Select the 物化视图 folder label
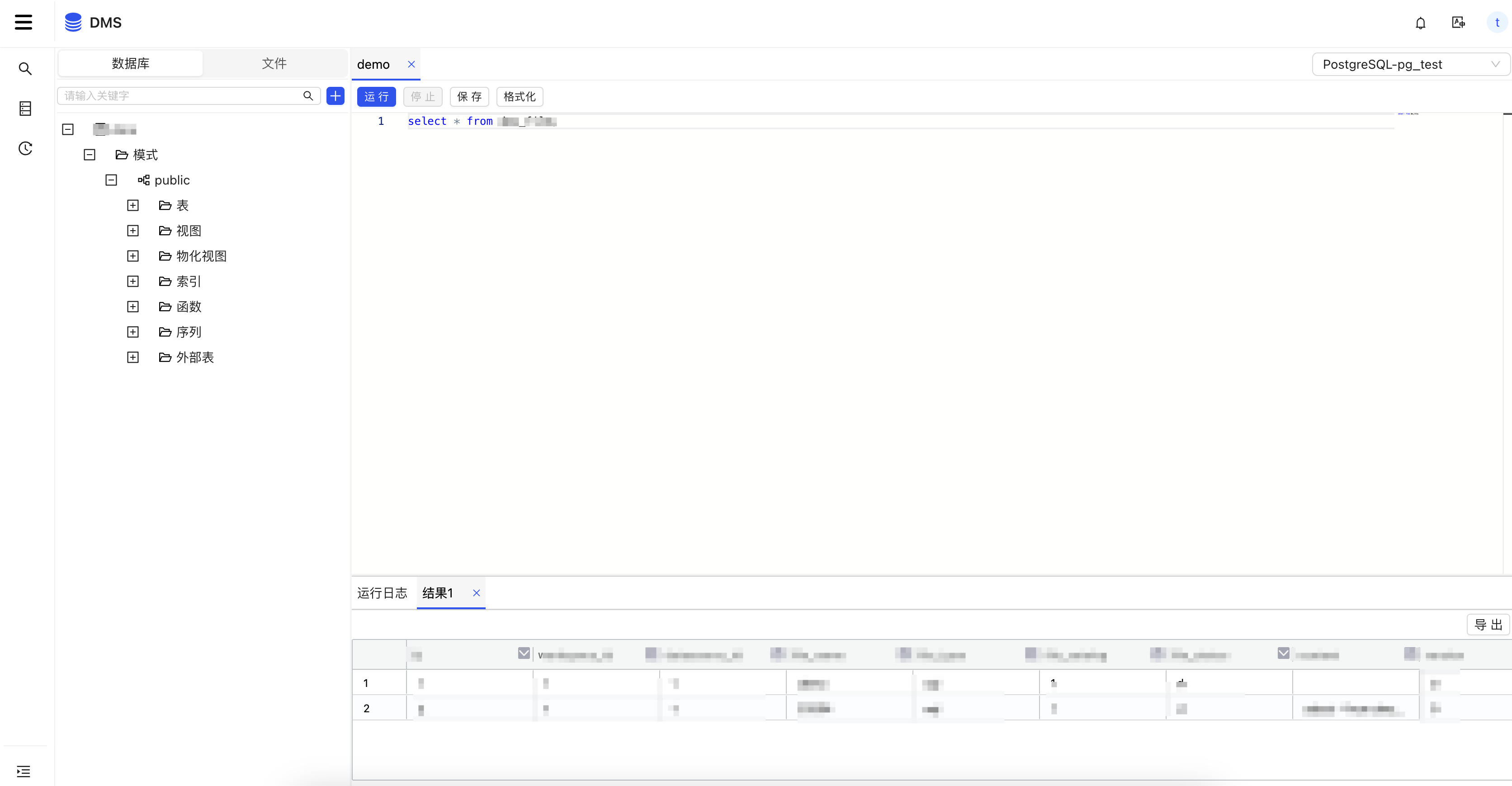 (201, 256)
